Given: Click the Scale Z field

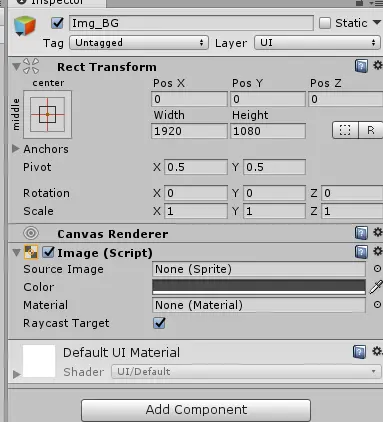Looking at the screenshot, I should click(x=352, y=211).
